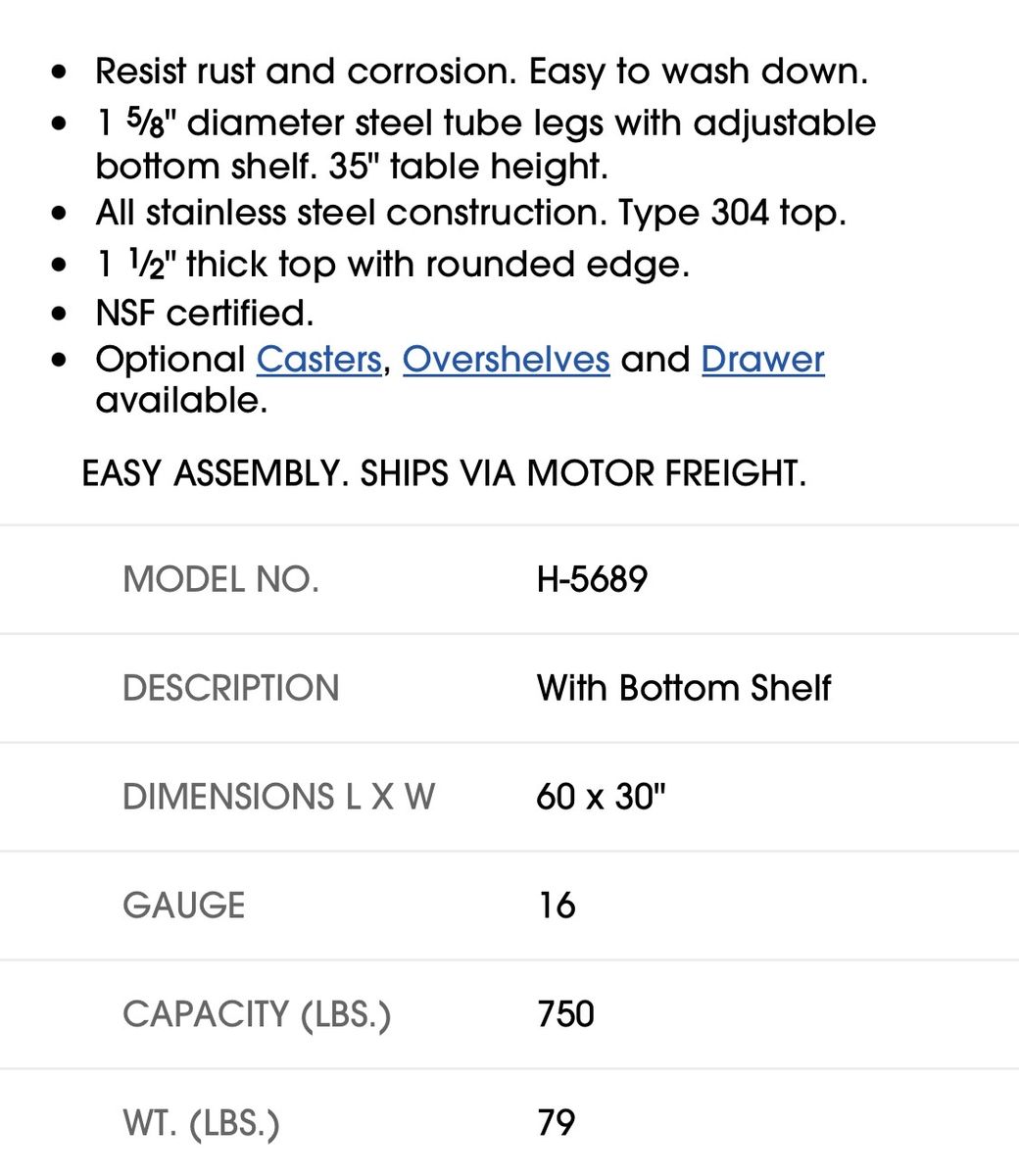Click the EASY ASSEMBLY shipping notice text

click(x=444, y=473)
